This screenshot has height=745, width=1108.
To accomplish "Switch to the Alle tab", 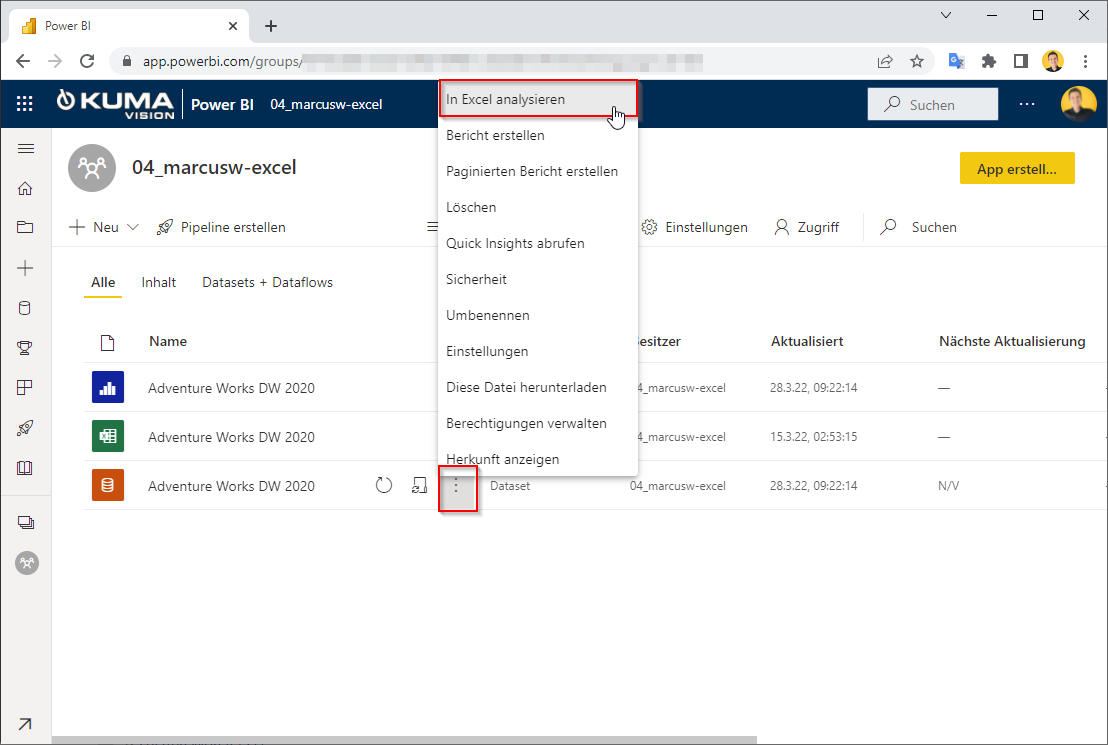I will [103, 282].
